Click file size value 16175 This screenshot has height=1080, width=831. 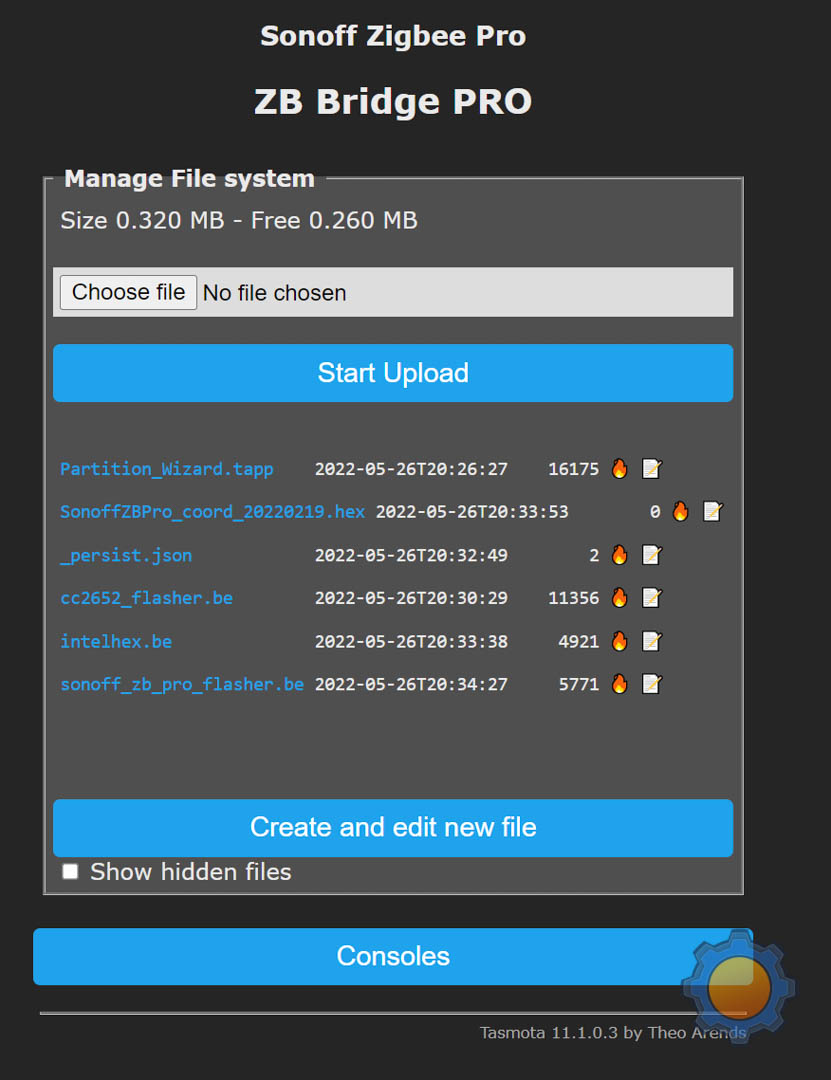tap(573, 469)
